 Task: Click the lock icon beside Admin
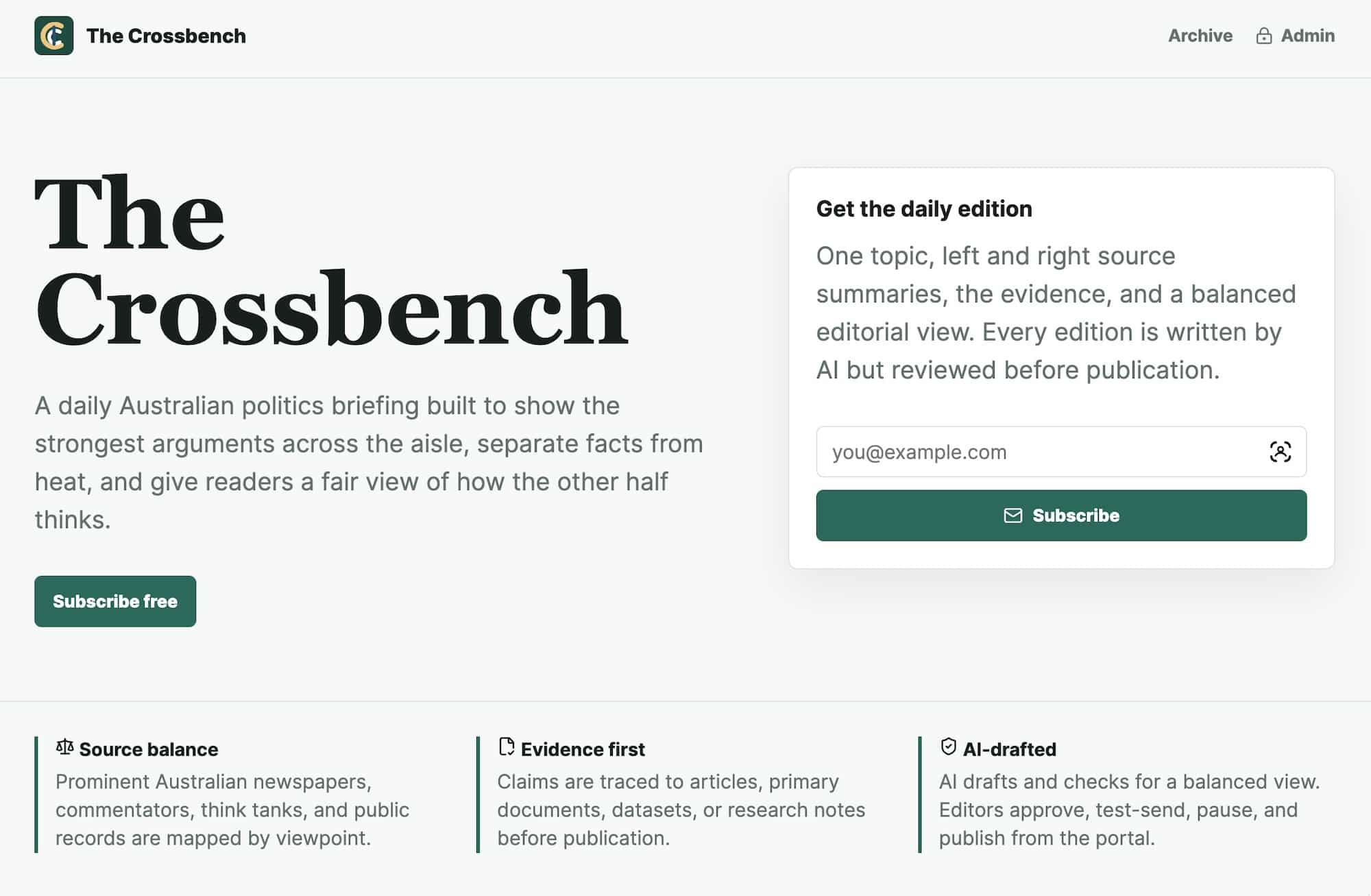click(1263, 36)
